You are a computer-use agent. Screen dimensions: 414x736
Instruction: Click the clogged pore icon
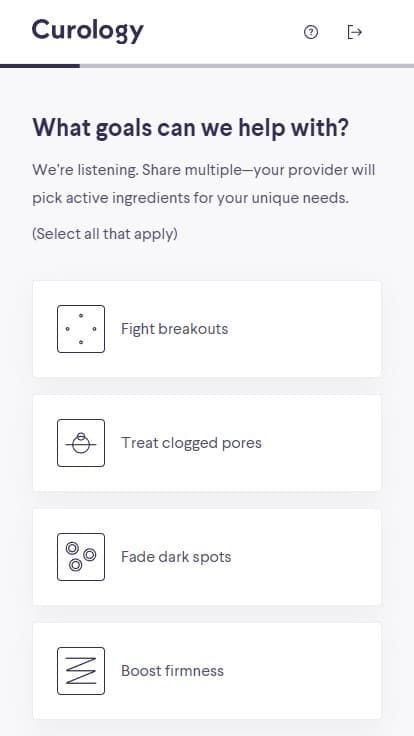pos(81,443)
